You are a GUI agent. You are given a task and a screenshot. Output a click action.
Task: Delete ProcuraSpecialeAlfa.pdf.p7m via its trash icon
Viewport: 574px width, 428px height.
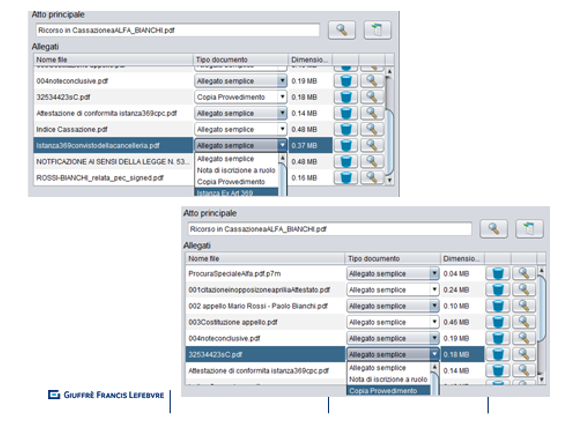(x=497, y=273)
